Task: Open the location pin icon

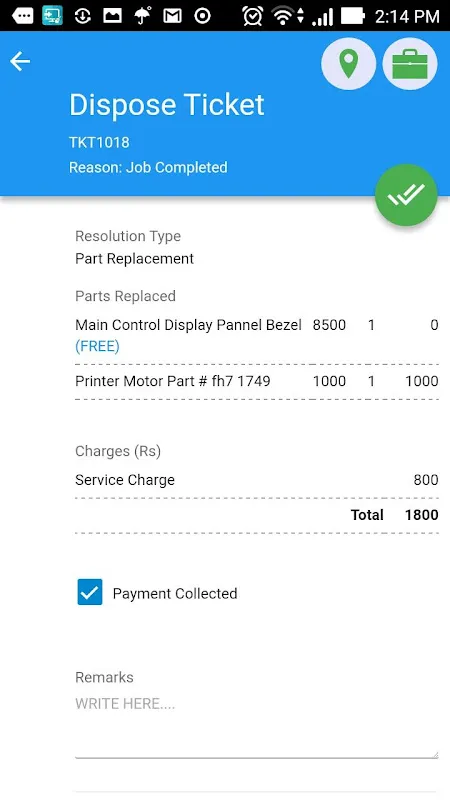Action: (348, 64)
